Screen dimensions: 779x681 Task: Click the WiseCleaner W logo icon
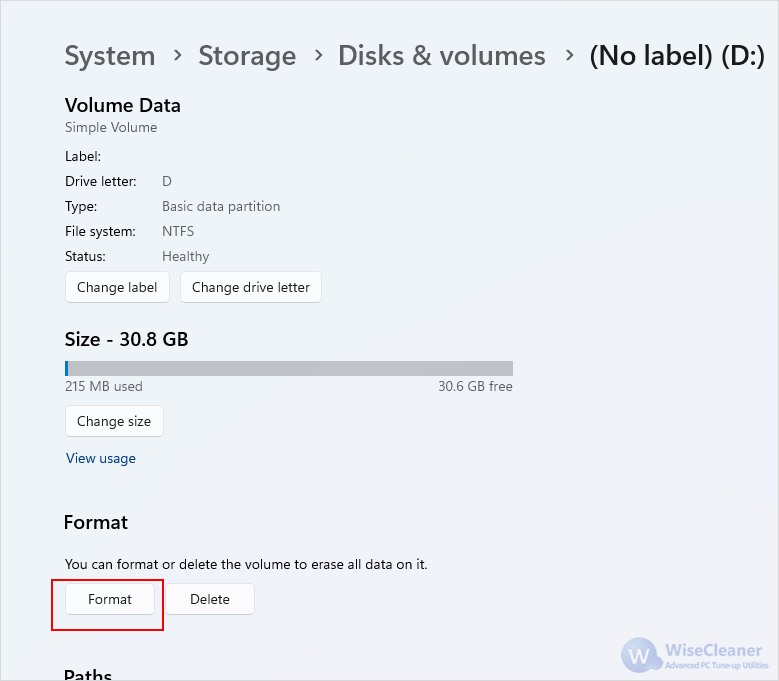pyautogui.click(x=639, y=655)
